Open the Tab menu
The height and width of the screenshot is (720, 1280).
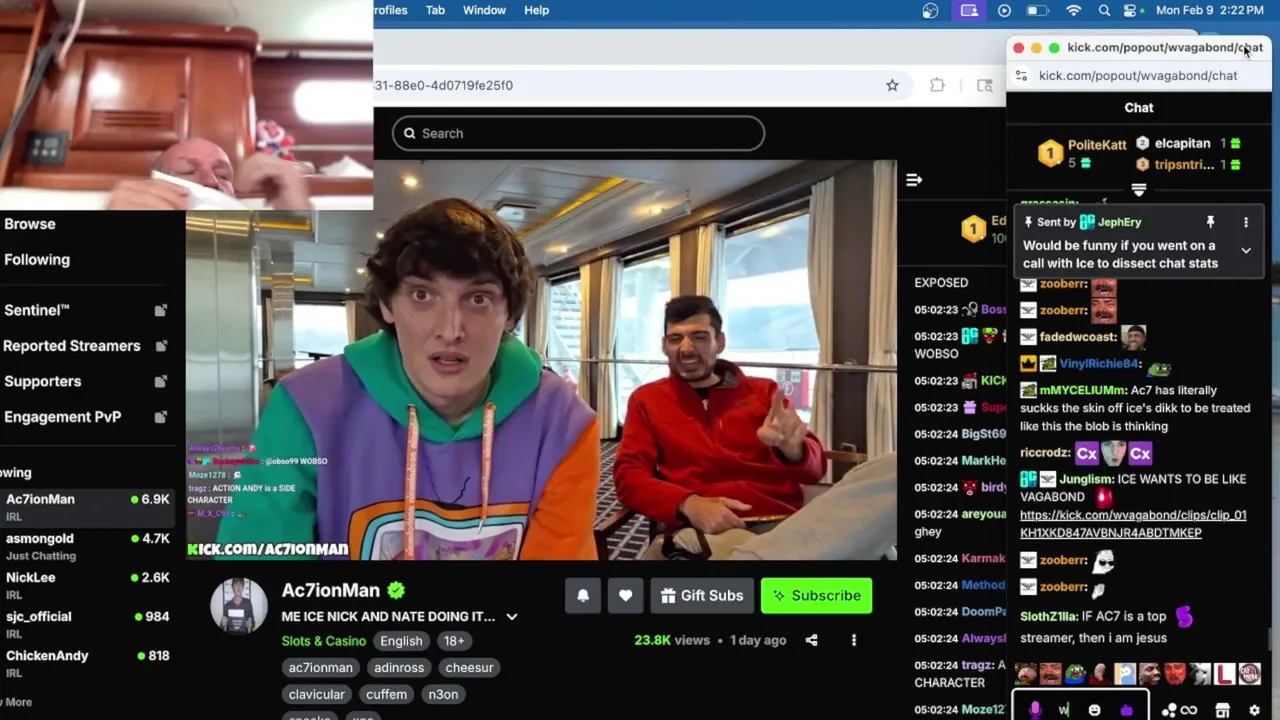point(435,10)
